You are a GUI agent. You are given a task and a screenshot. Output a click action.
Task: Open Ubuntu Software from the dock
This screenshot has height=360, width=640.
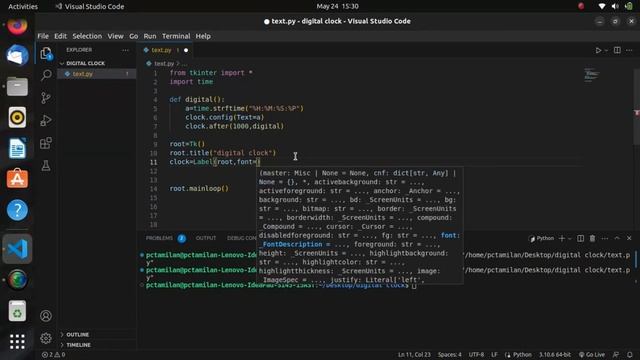point(17,179)
